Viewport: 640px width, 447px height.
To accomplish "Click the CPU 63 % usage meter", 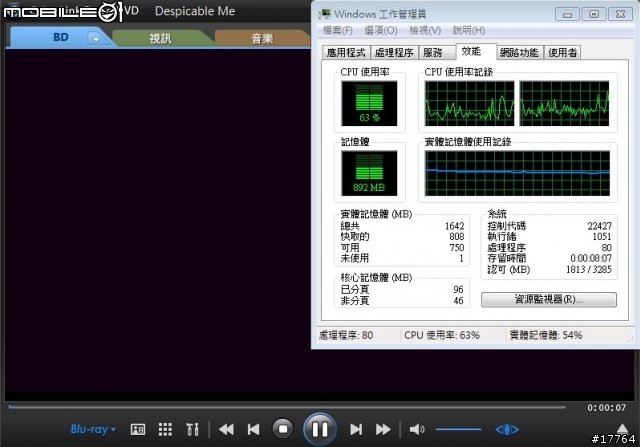I will click(x=369, y=103).
